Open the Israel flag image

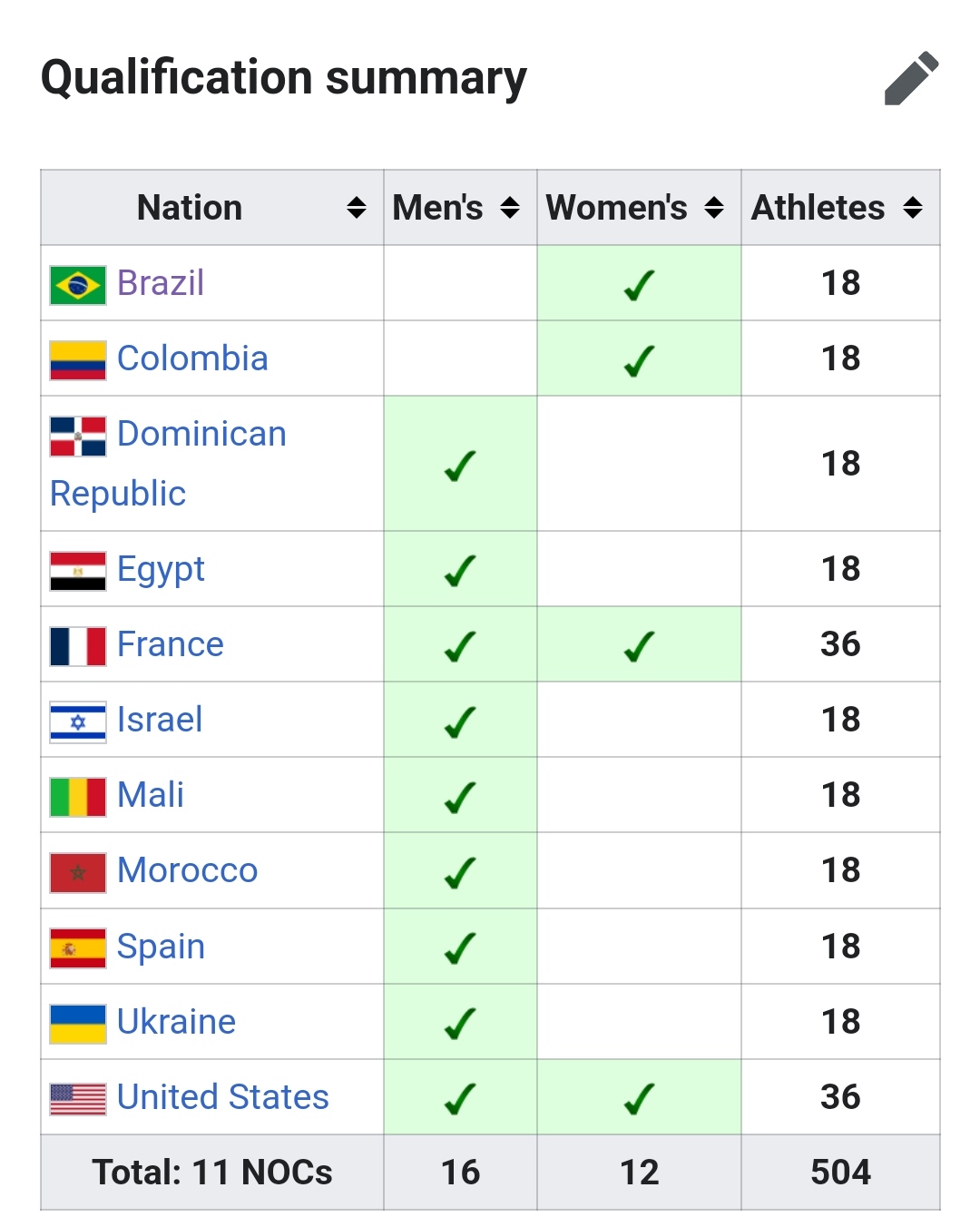(78, 722)
